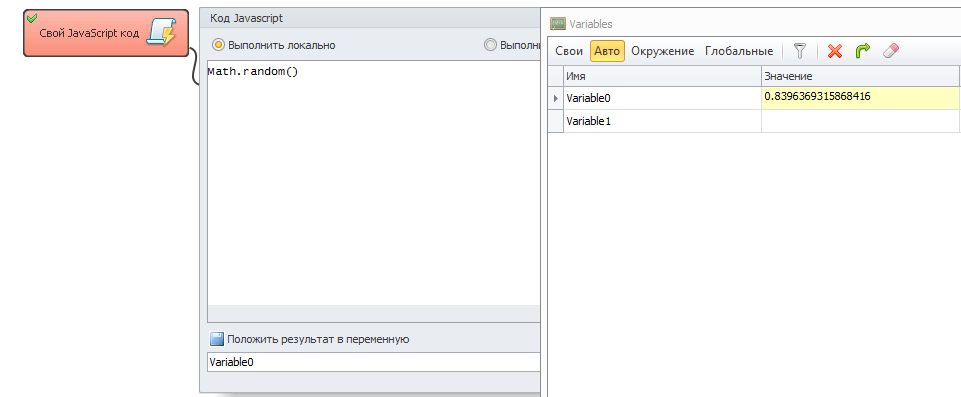Click the script lightning icon on the action block

click(162, 32)
